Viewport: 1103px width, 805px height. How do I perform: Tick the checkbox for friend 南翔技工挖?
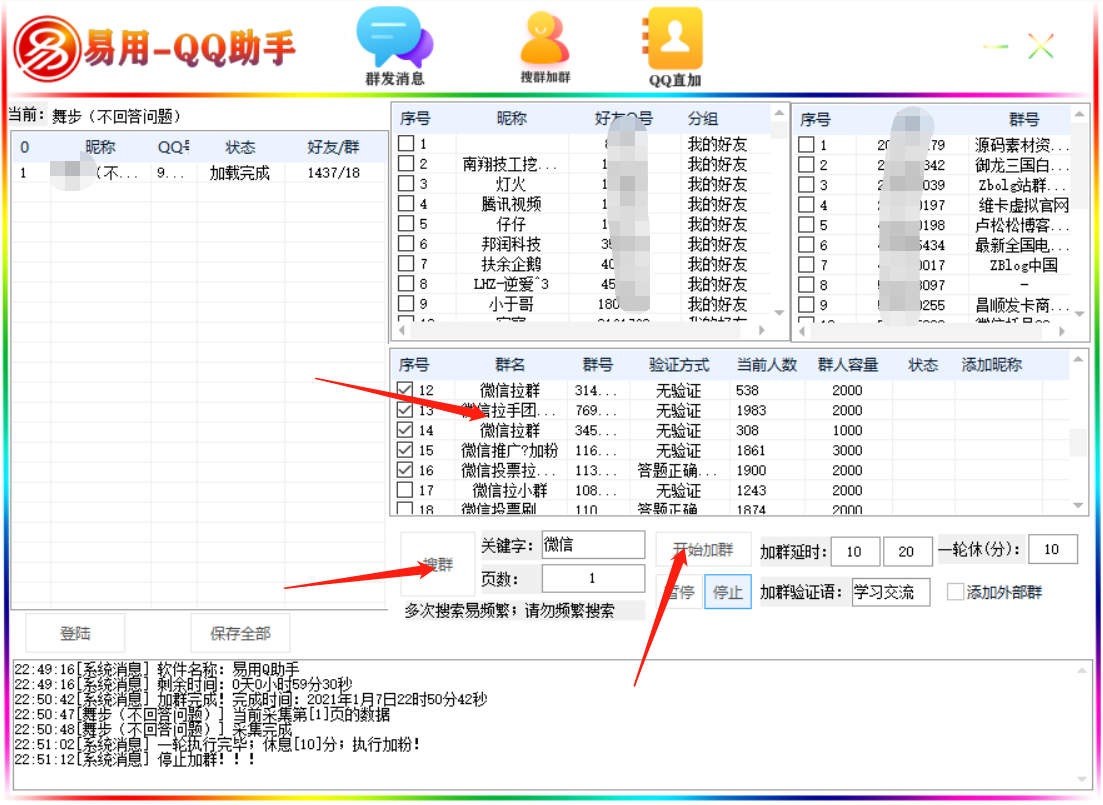tap(406, 163)
